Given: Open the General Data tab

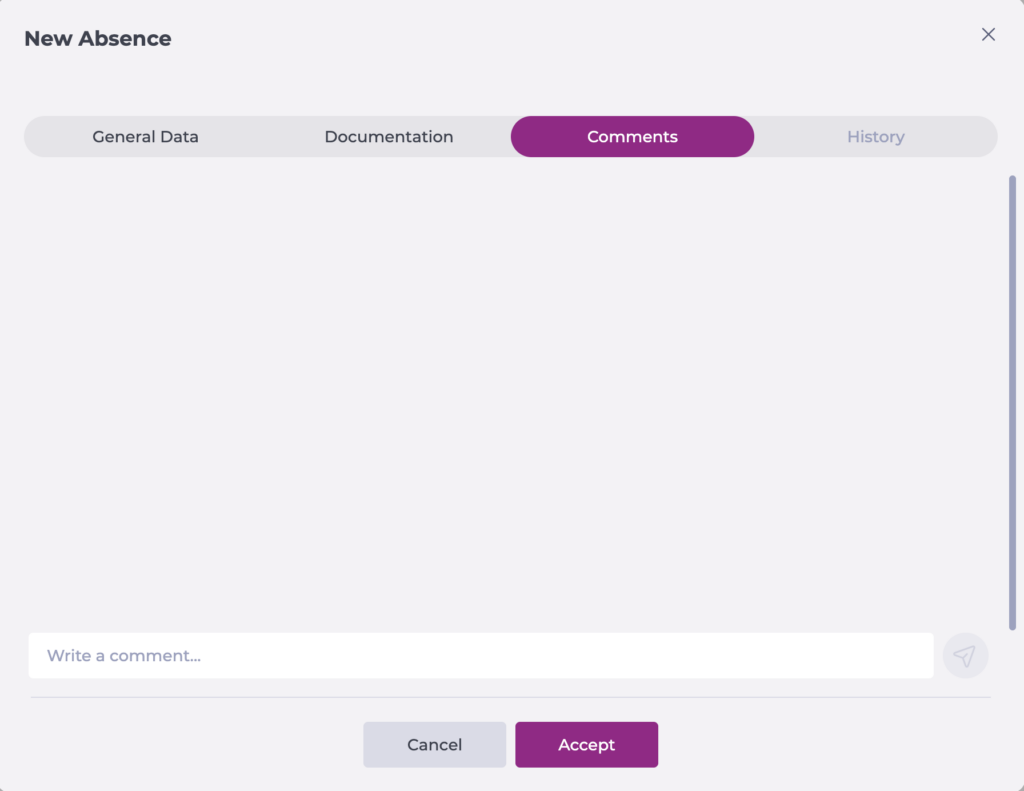Looking at the screenshot, I should coord(146,137).
